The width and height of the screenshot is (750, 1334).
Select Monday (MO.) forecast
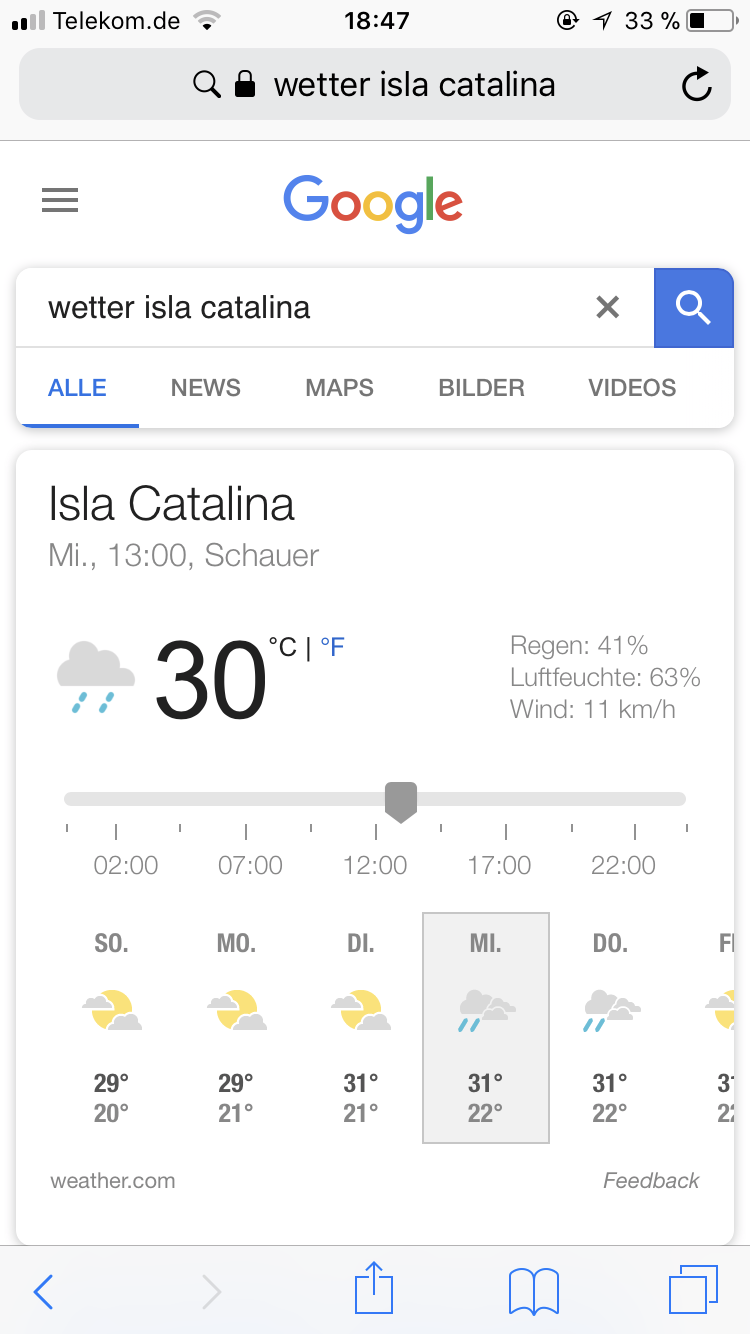point(236,1026)
